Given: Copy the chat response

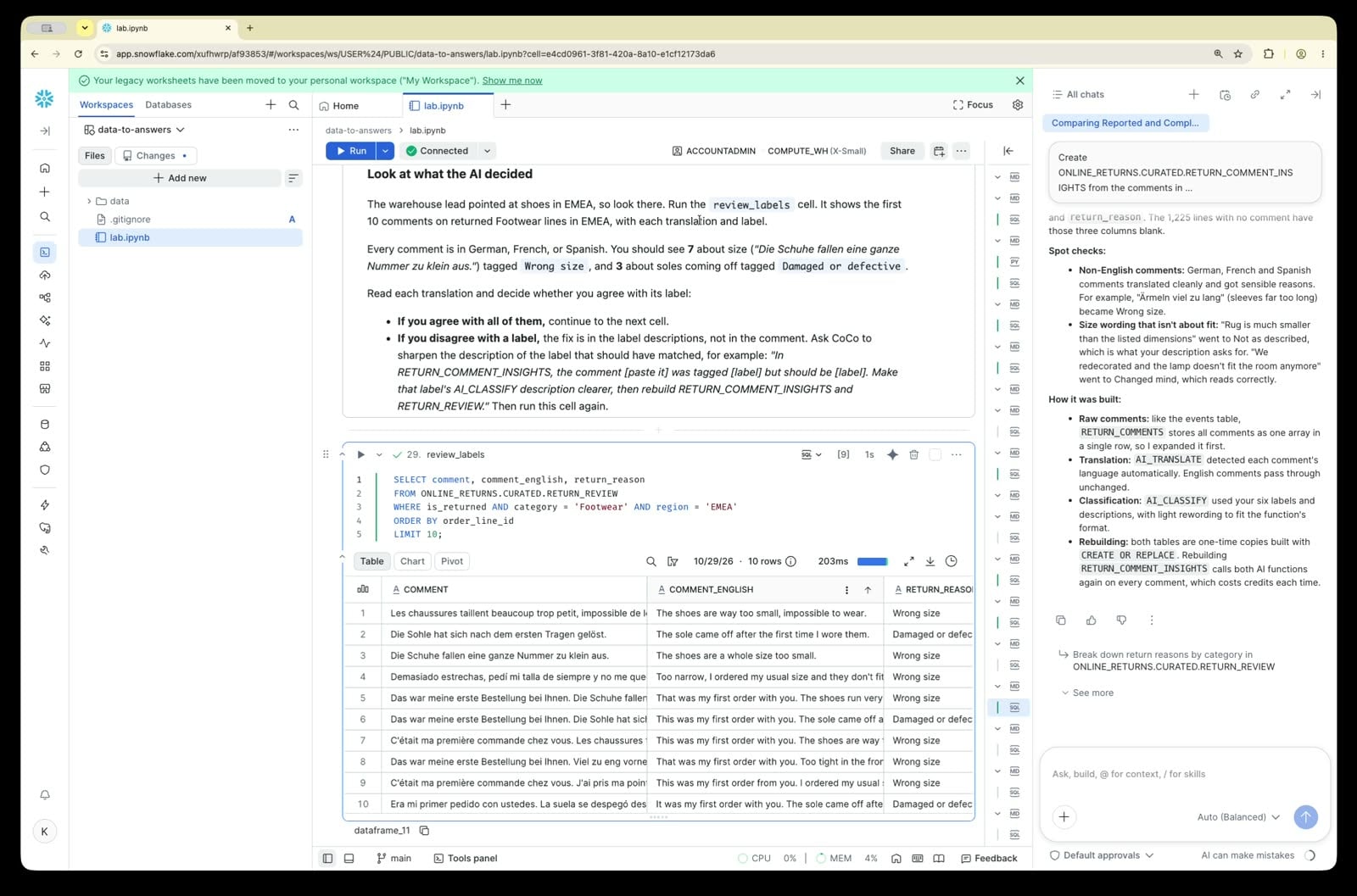Looking at the screenshot, I should [x=1060, y=621].
